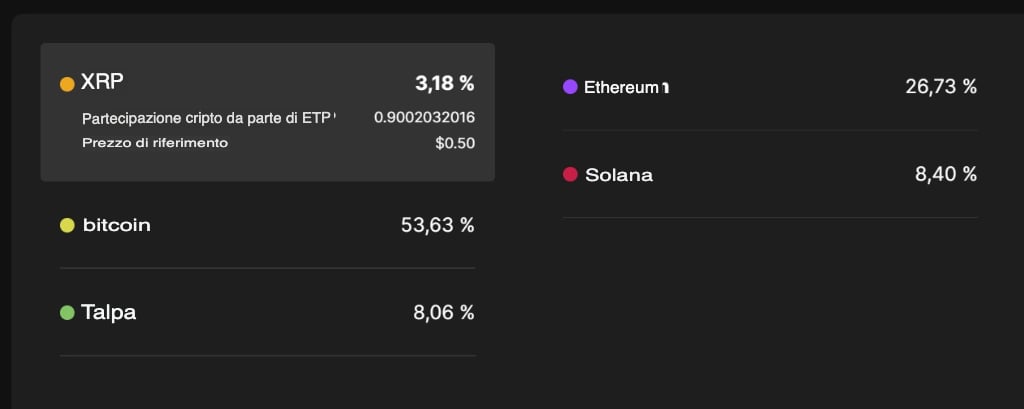Open the footnote marker after ETP
The height and width of the screenshot is (409, 1024).
(335, 117)
